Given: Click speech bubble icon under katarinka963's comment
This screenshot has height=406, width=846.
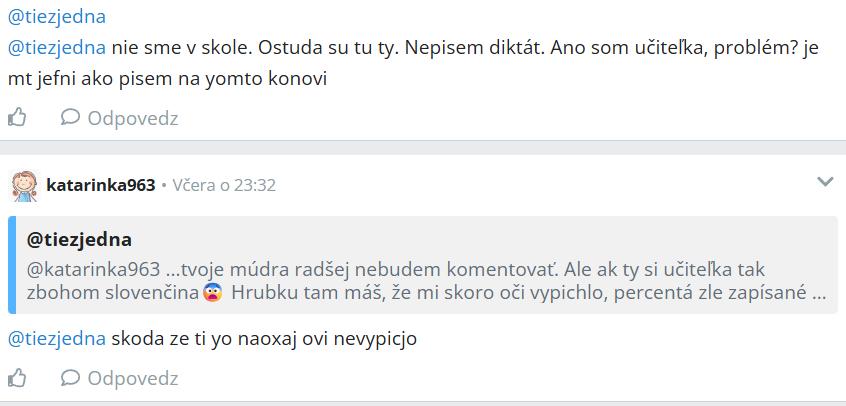Looking at the screenshot, I should (70, 377).
